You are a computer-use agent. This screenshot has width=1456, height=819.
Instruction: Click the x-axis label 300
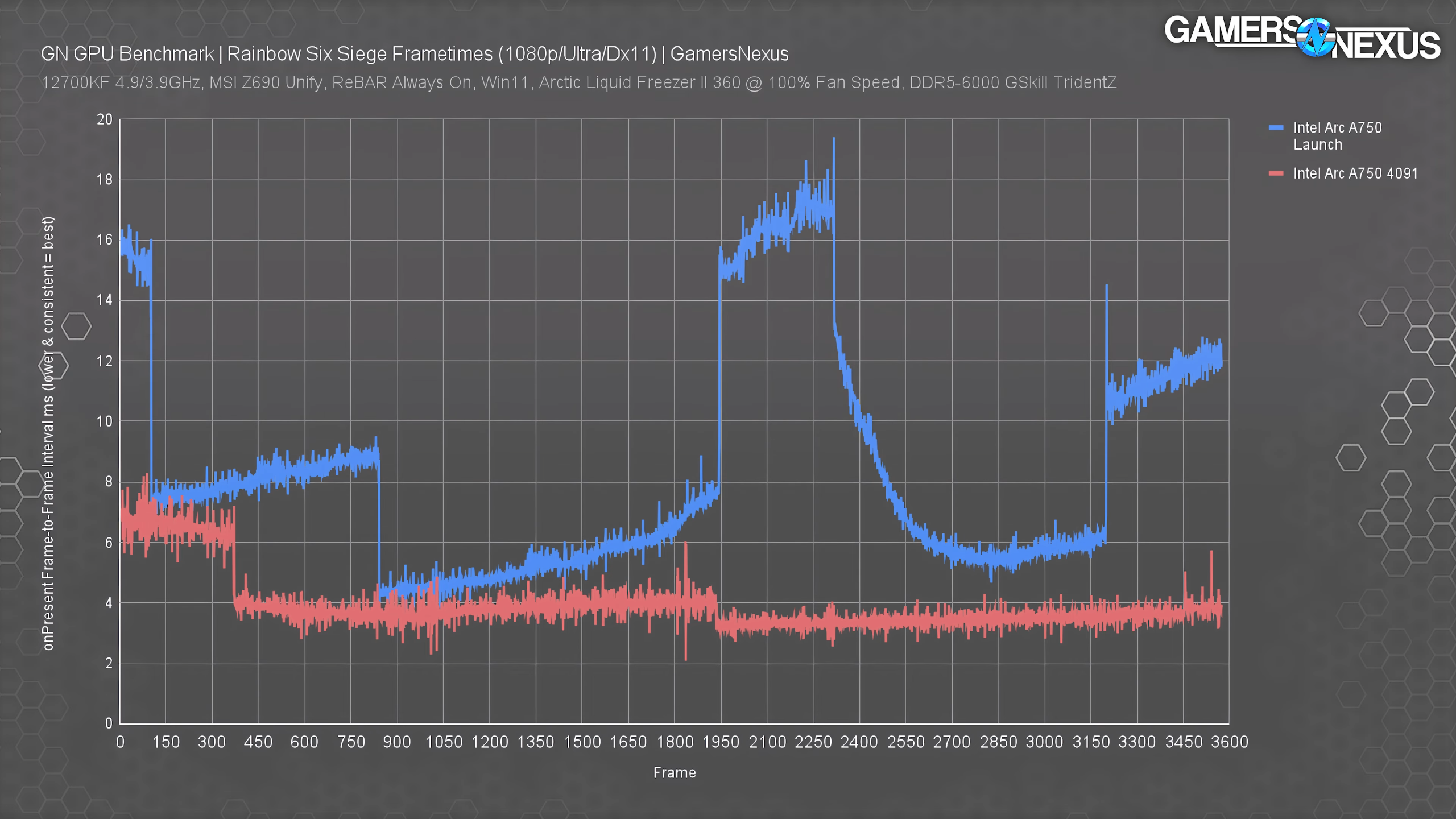click(x=212, y=742)
